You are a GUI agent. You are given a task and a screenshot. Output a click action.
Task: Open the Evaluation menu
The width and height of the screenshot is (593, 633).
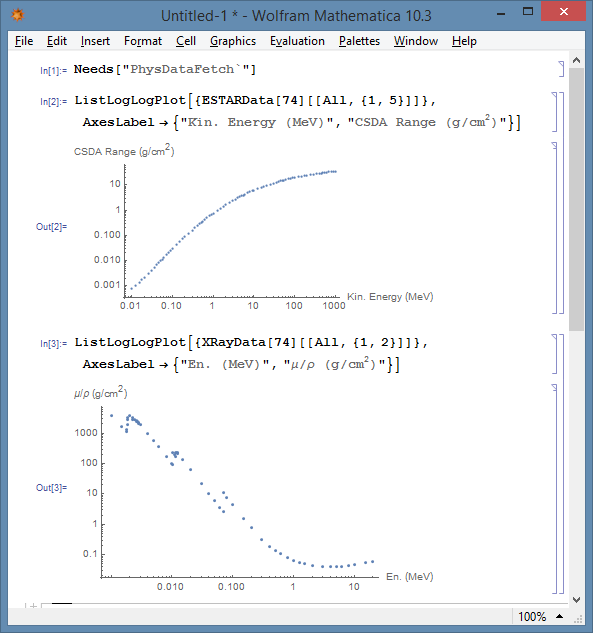point(297,41)
